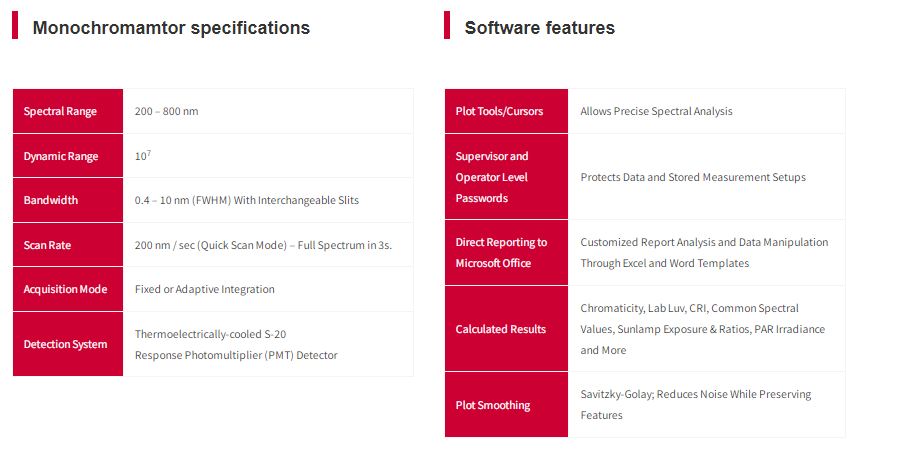Click the Detection System label cell
The height and width of the screenshot is (450, 914).
[x=67, y=344]
